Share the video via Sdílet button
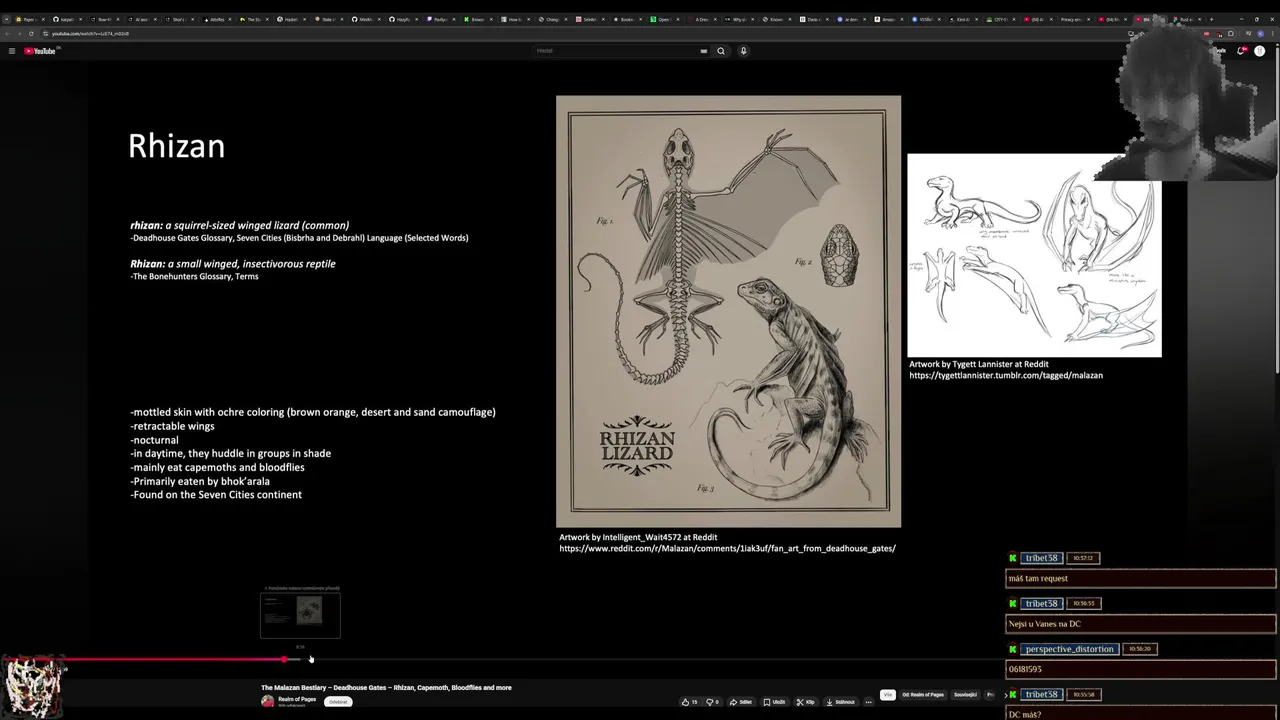 coord(741,702)
